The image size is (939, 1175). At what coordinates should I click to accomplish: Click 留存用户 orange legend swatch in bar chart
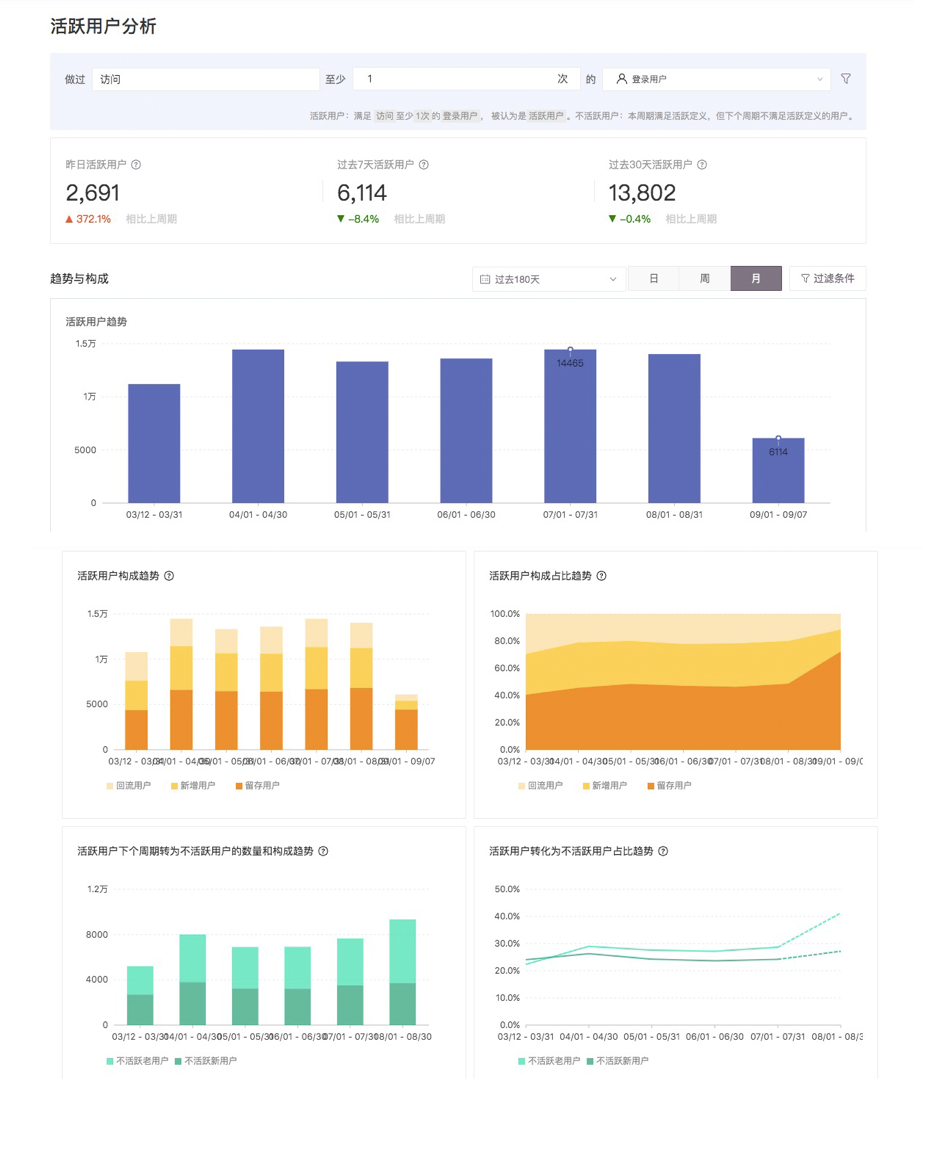coord(239,786)
